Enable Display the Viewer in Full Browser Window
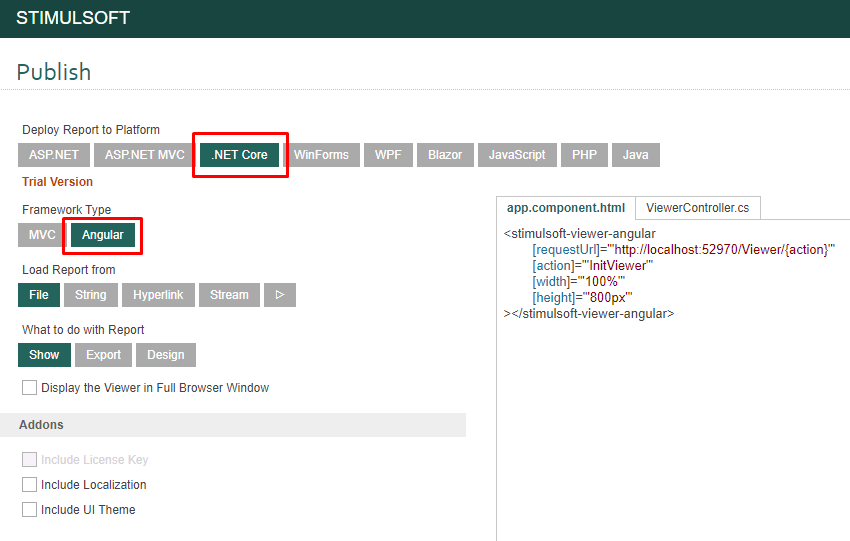Viewport: 850px width, 541px height. (x=29, y=388)
